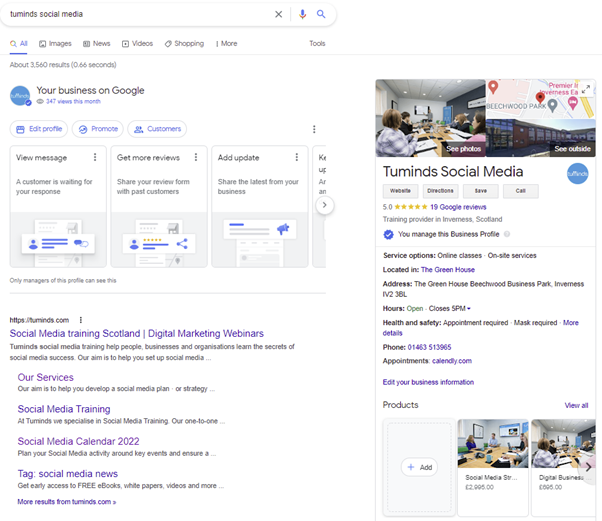
Task: Open the Social Media Calendar 2022 sitelink
Action: [78, 442]
